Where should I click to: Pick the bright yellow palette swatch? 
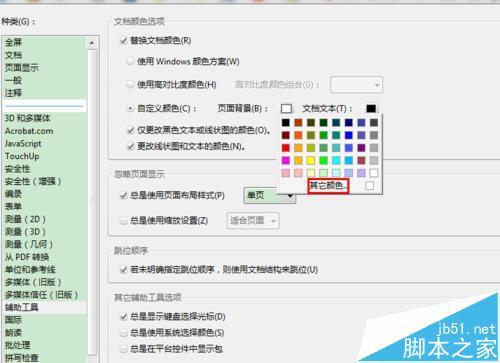coord(311,160)
